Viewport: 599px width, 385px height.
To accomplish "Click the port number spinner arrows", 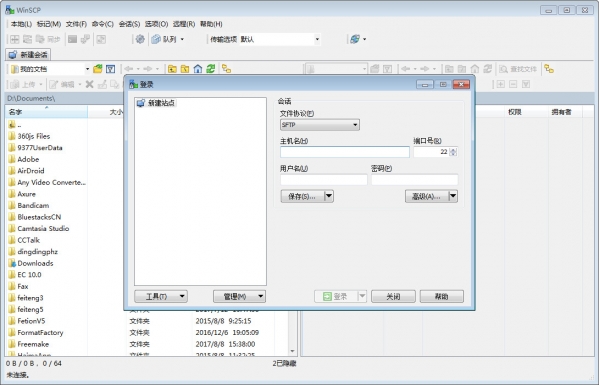I will click(x=453, y=152).
